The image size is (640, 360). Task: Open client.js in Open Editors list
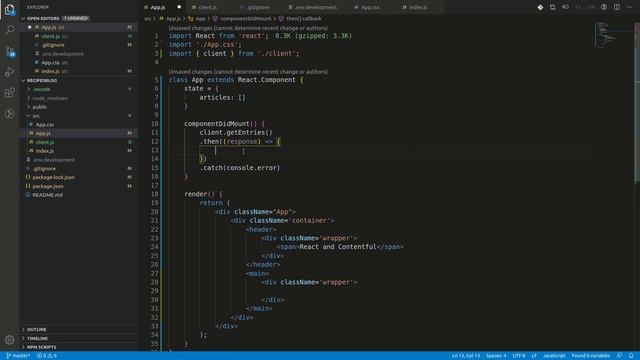coord(79,36)
